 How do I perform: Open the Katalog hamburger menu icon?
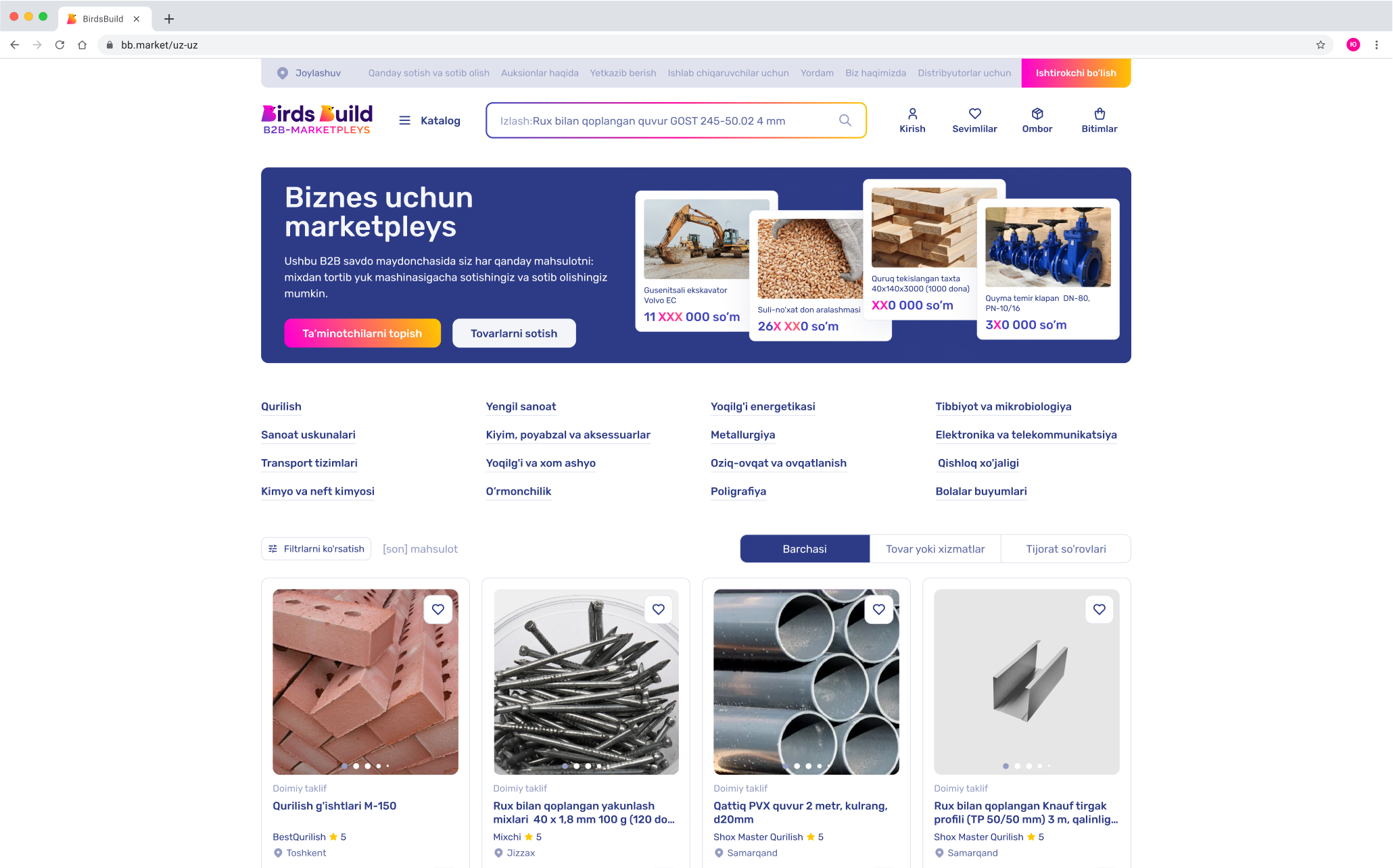404,120
